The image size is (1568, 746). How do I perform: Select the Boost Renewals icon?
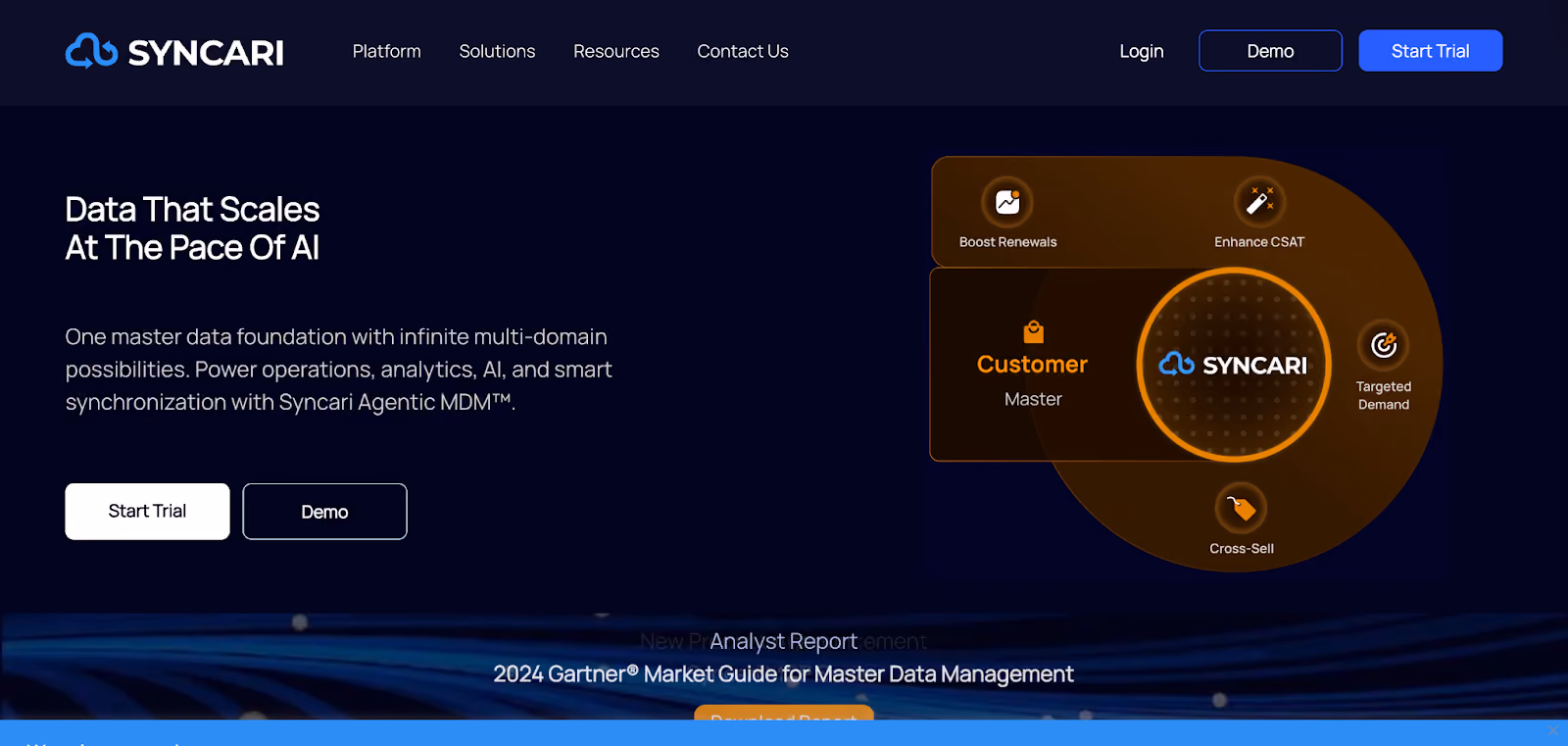1007,202
